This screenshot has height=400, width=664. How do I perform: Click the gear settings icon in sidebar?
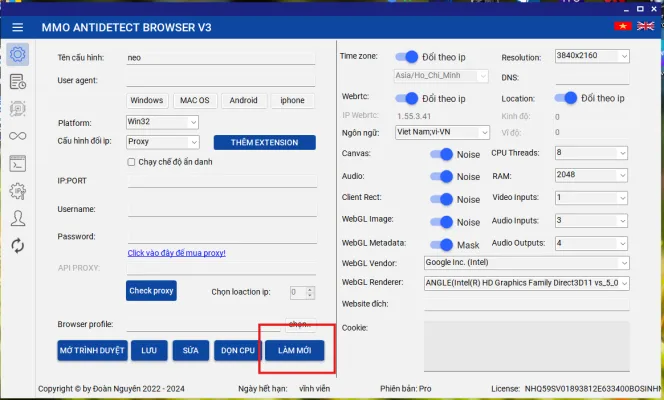coord(17,54)
